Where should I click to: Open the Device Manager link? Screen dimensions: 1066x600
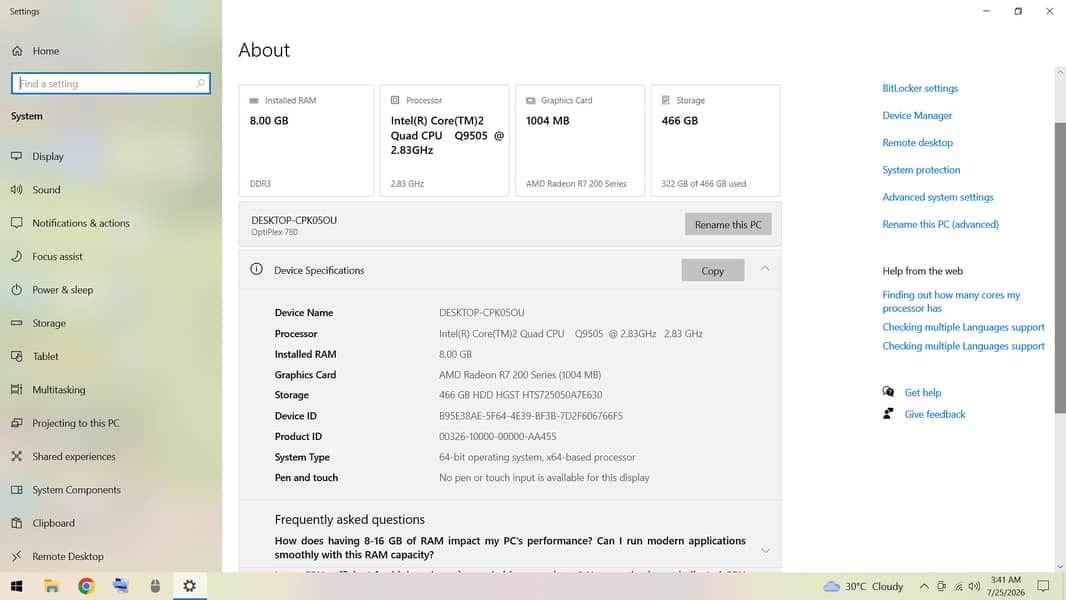click(x=916, y=116)
